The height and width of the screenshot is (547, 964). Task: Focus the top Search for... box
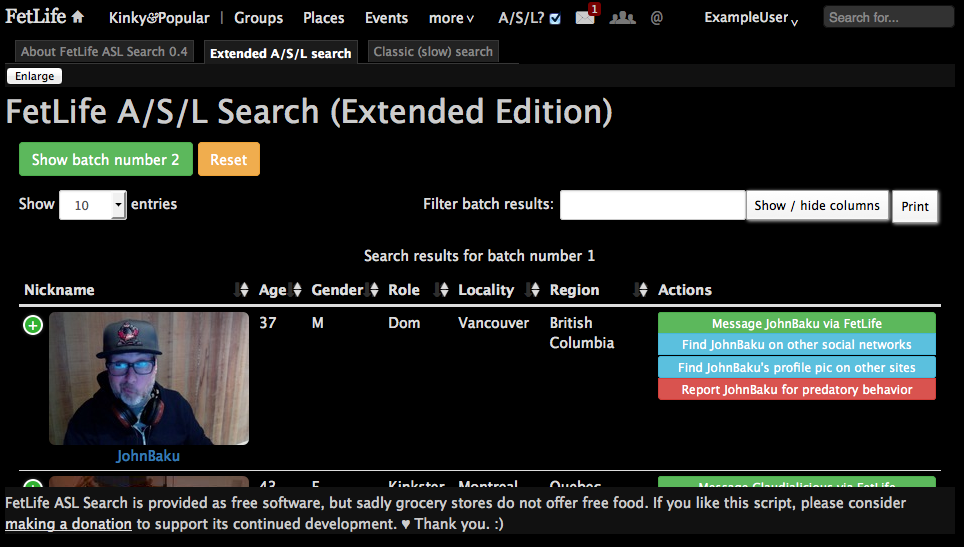888,17
